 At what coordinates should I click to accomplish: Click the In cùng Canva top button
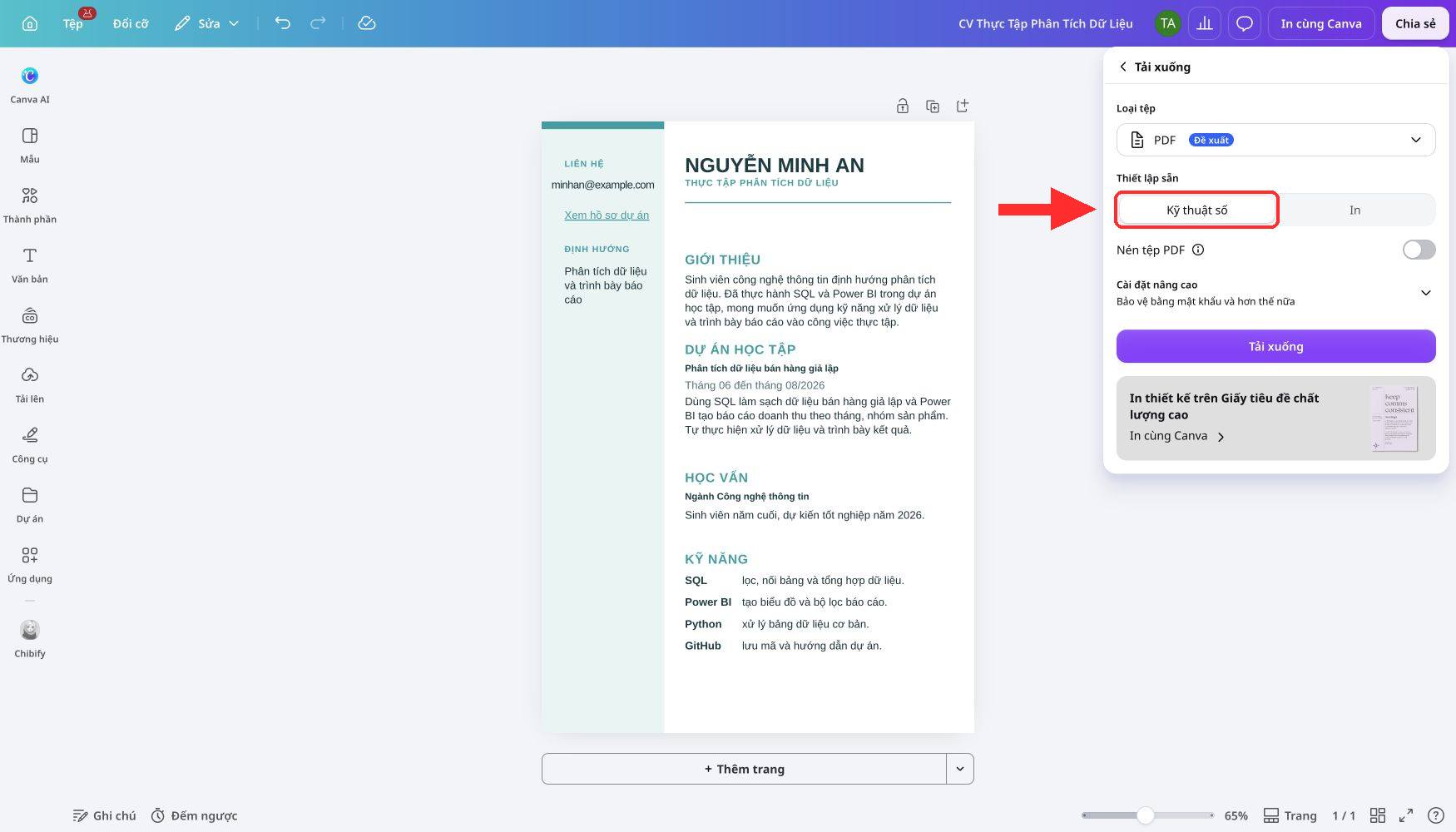[x=1320, y=23]
